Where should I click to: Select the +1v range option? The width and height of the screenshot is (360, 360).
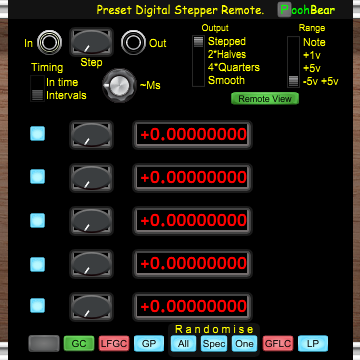coord(312,55)
